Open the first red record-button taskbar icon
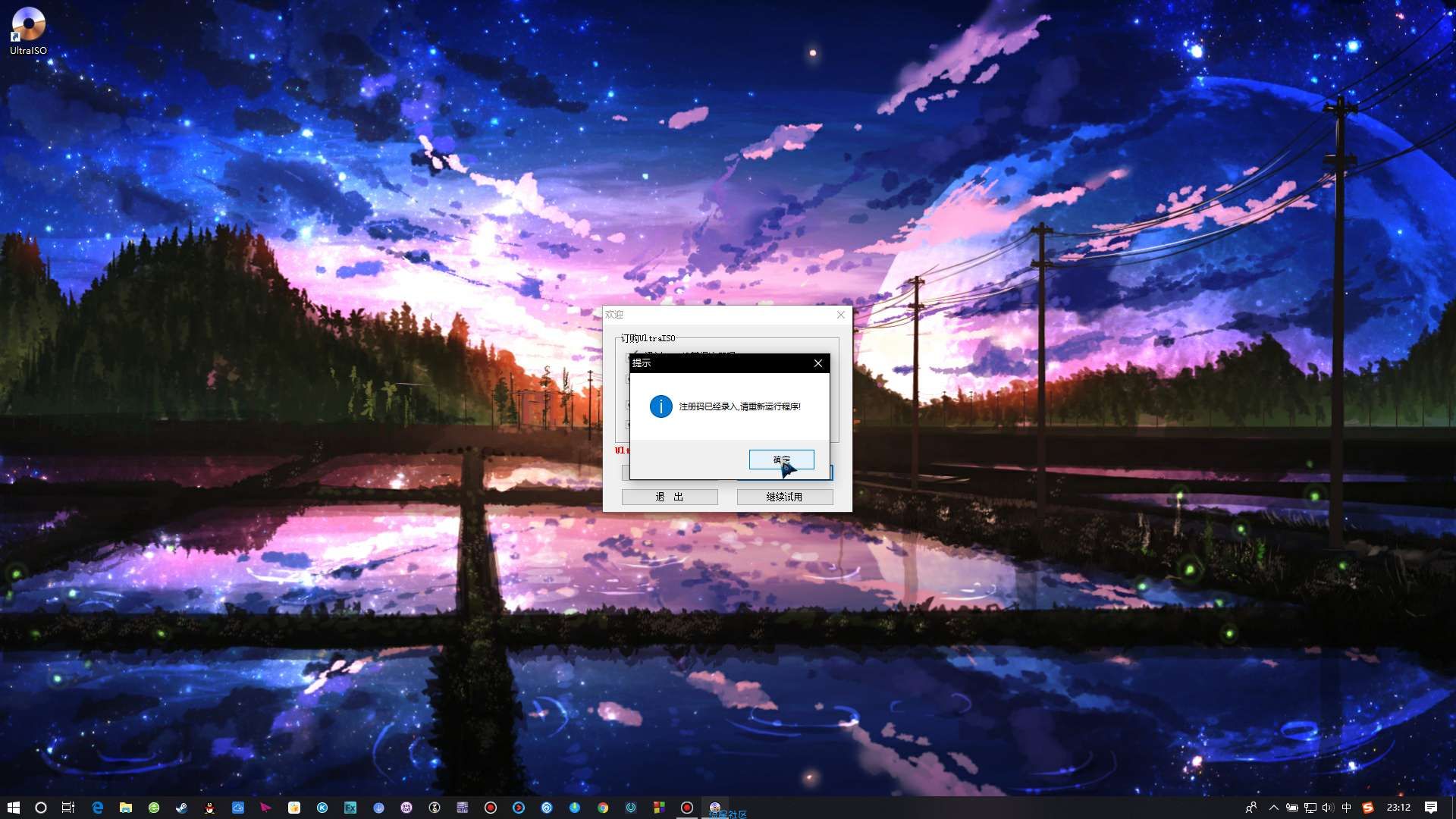 (x=491, y=808)
